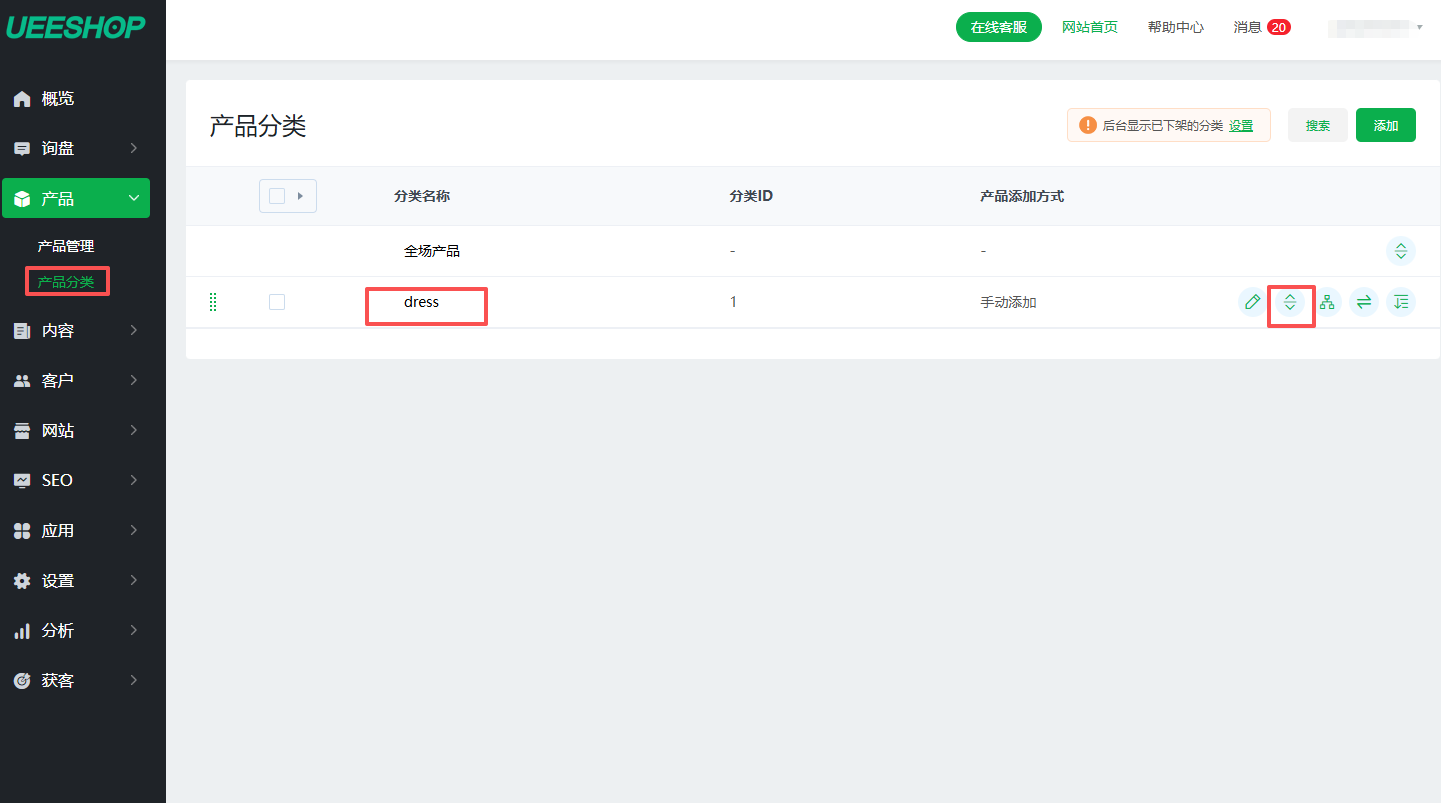Go to 概览 in the sidebar

pos(58,99)
